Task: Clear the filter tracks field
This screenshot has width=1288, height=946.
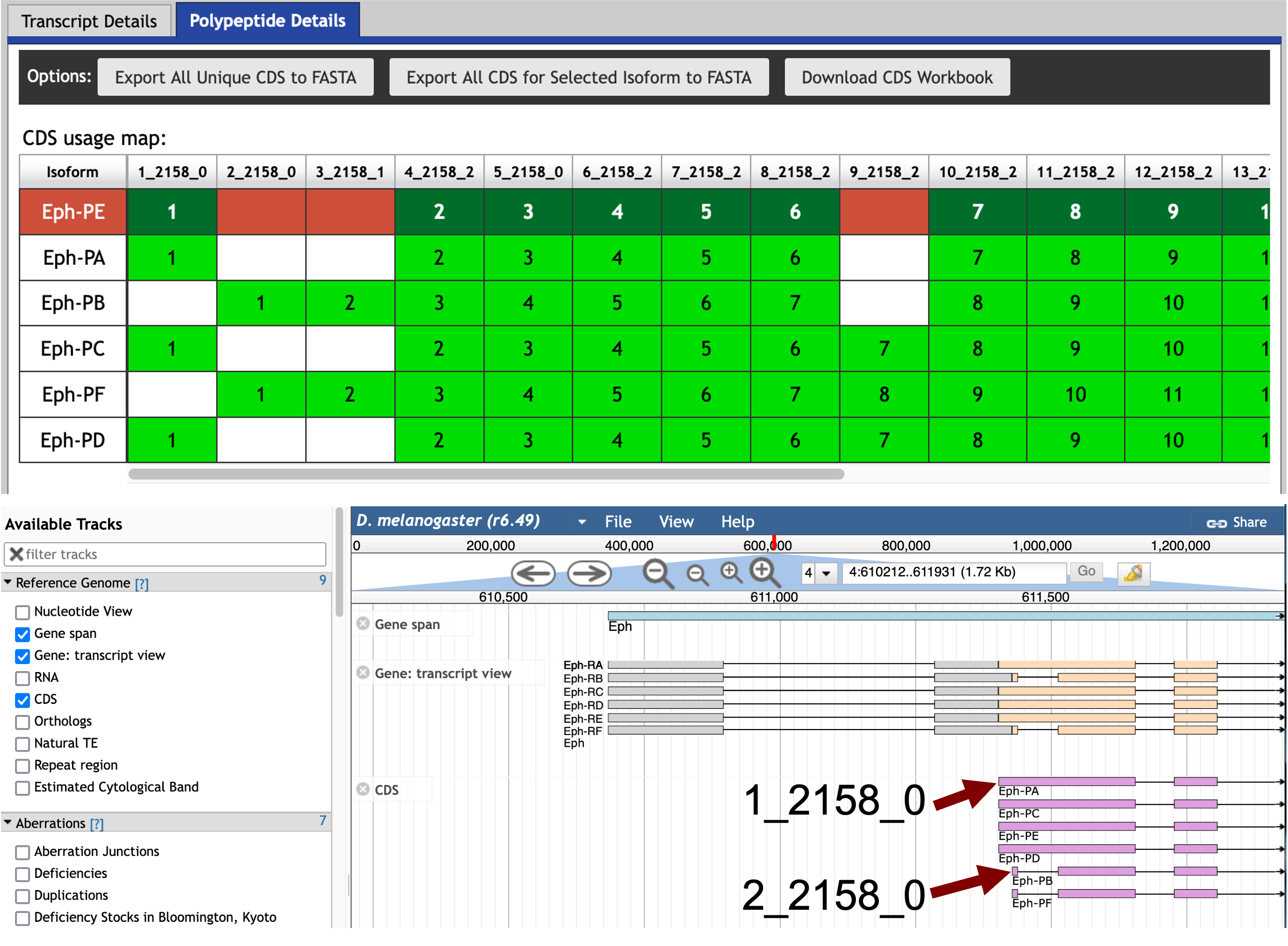Action: [16, 554]
